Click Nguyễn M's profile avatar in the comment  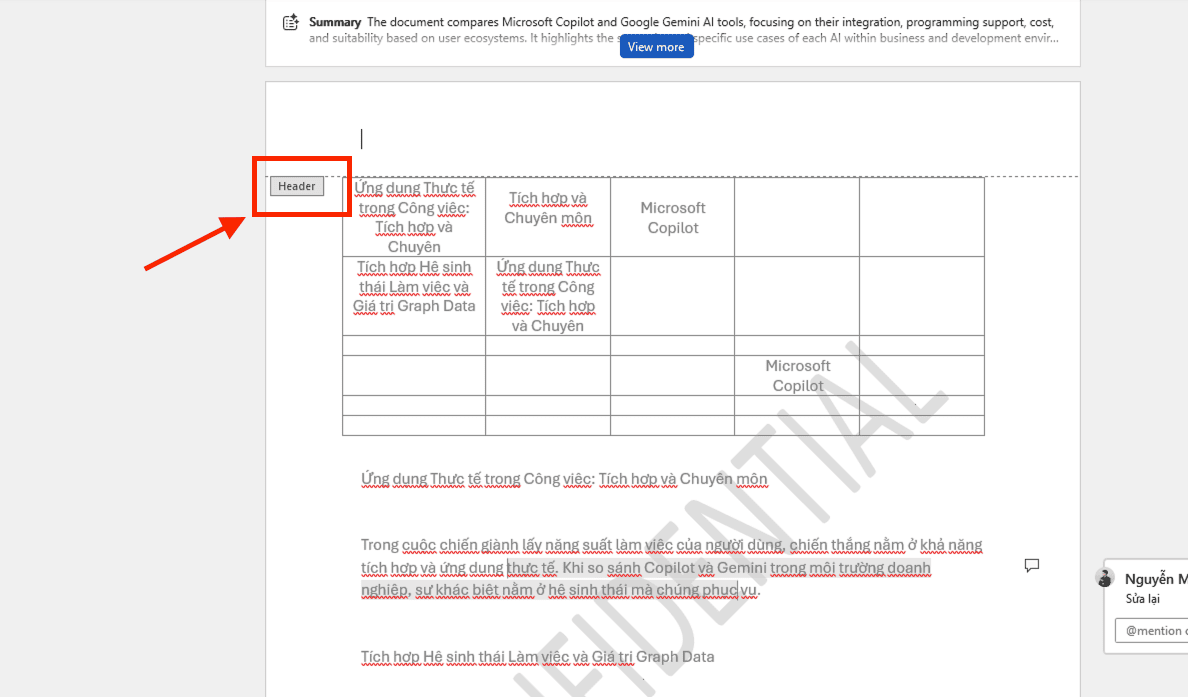(1105, 577)
